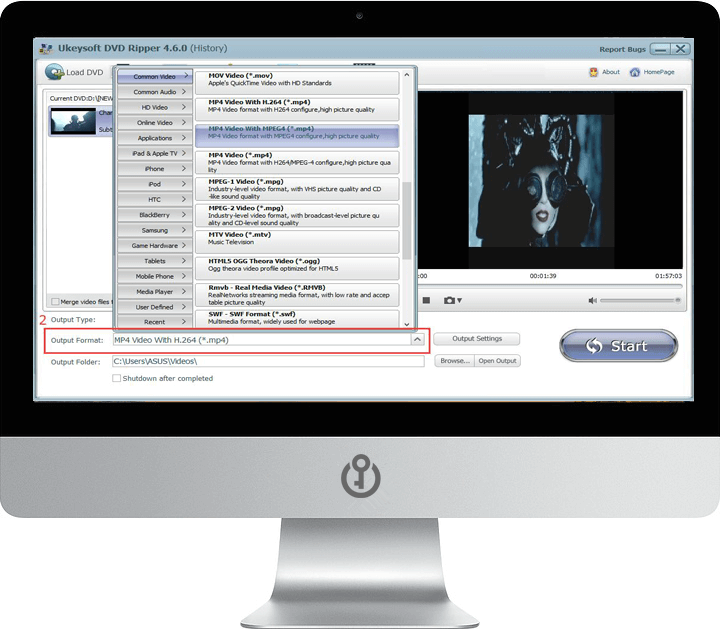Click the video preview area
Screen dimensions: 722x630
click(550, 180)
